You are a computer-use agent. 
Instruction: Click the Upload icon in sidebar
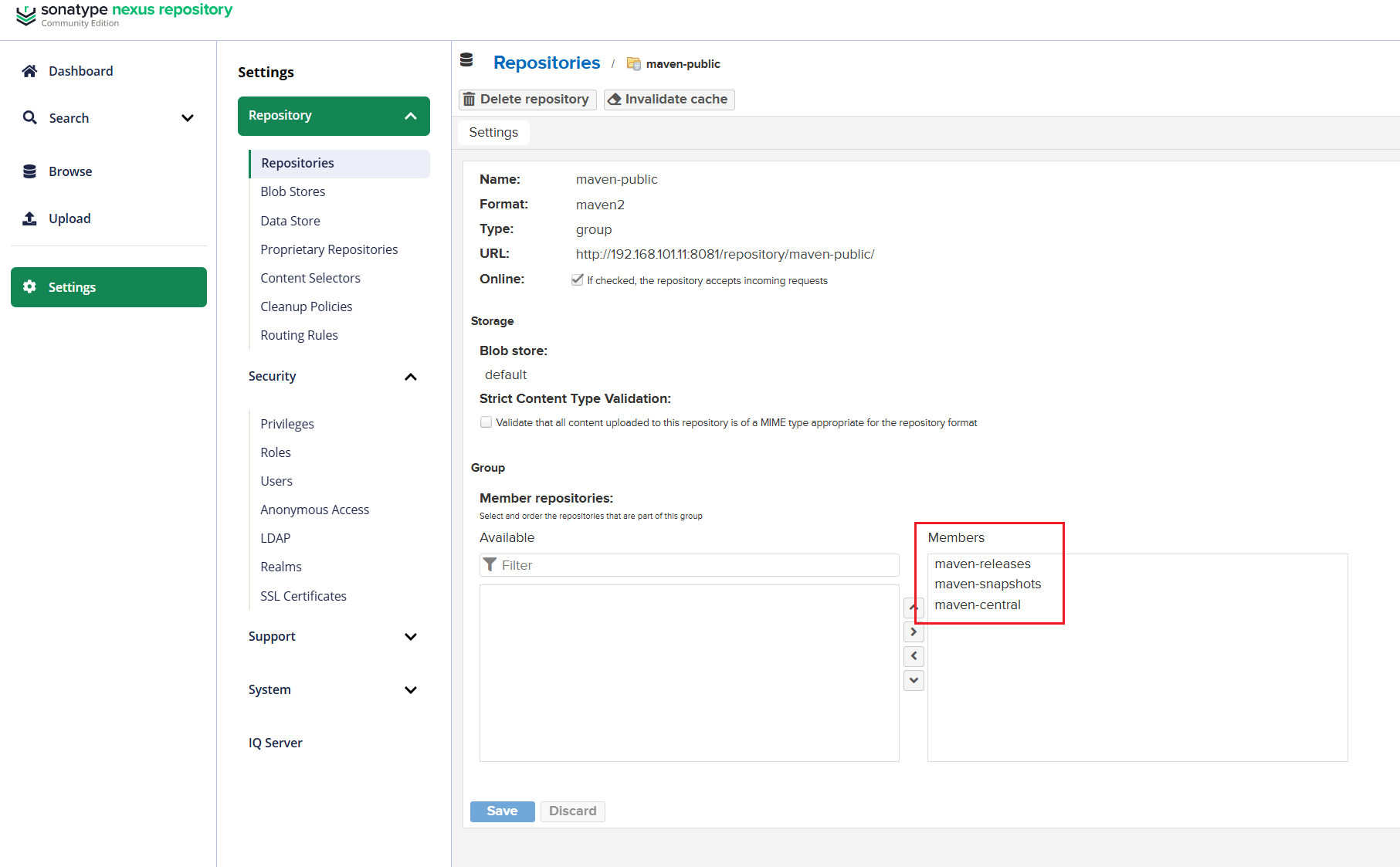tap(29, 218)
